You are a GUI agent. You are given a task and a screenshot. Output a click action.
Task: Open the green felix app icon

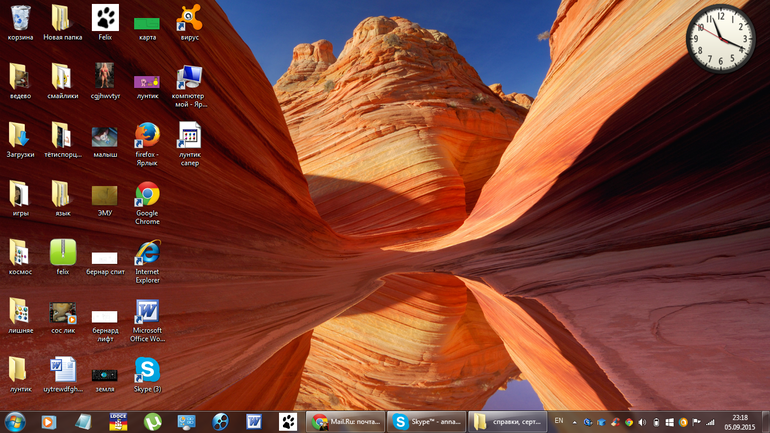pos(62,253)
